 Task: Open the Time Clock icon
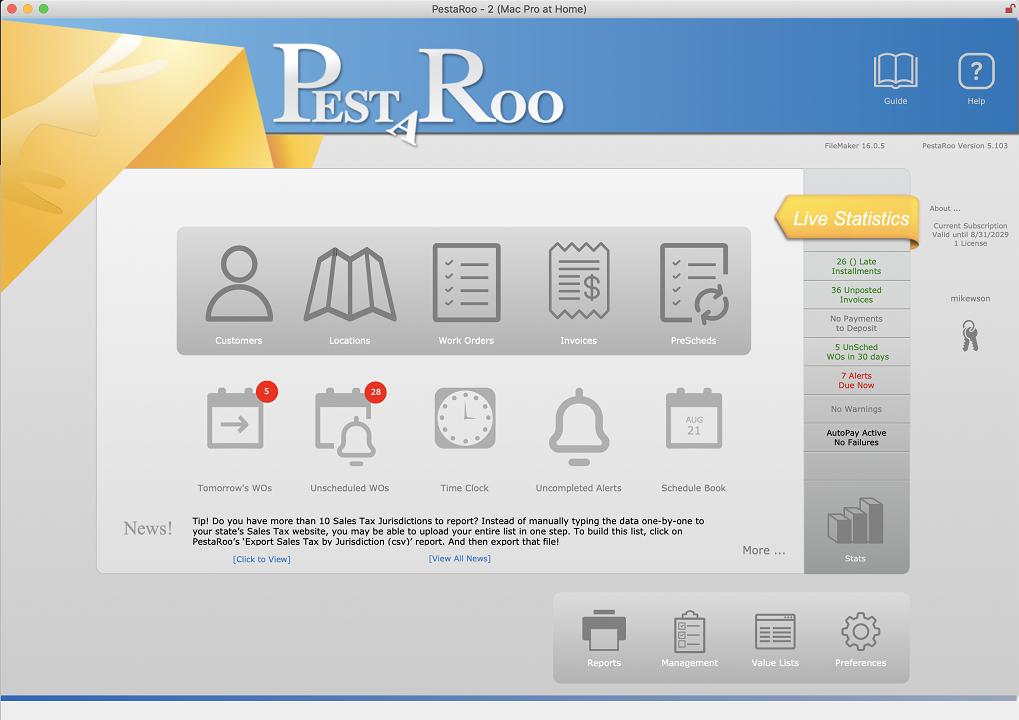[465, 418]
